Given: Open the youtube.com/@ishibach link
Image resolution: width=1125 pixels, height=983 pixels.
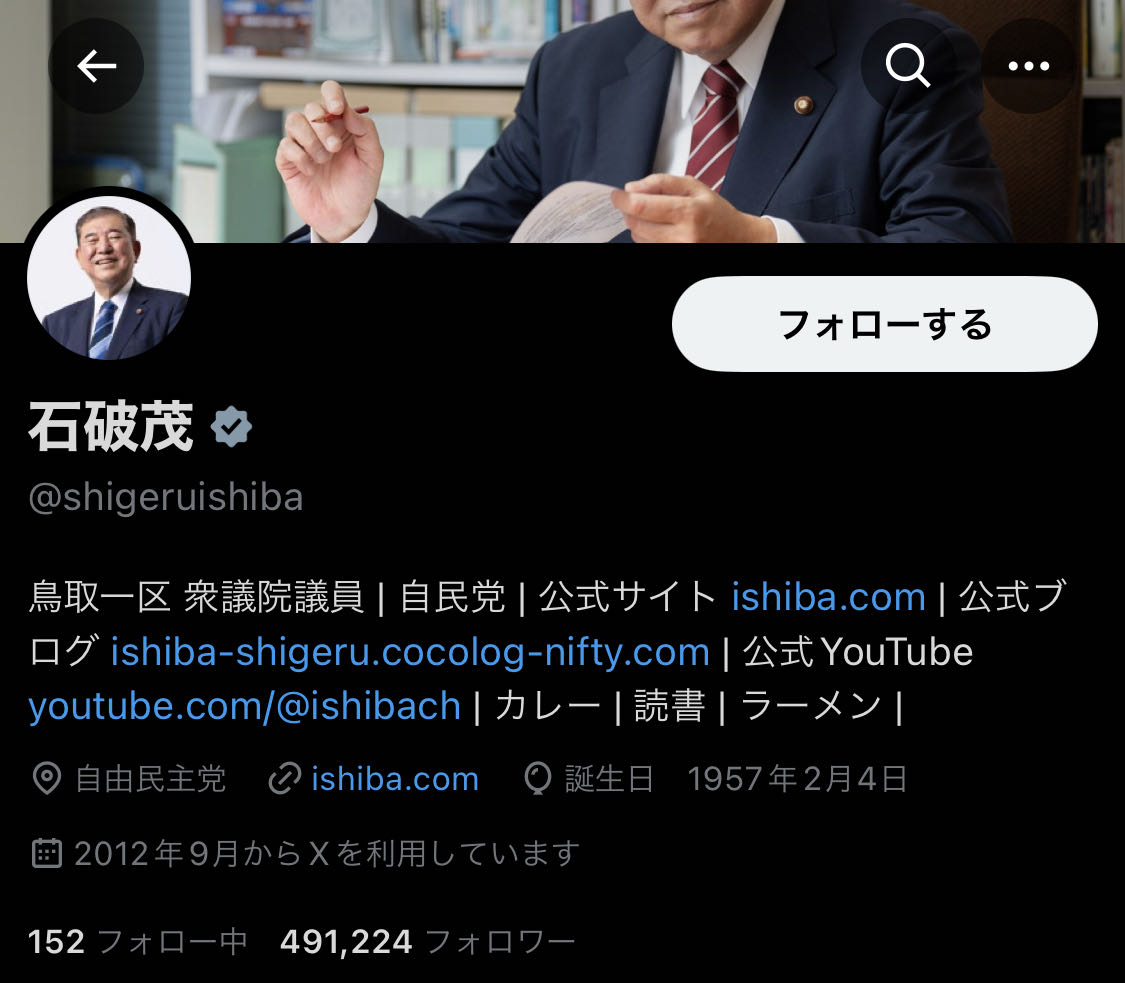Looking at the screenshot, I should [245, 706].
